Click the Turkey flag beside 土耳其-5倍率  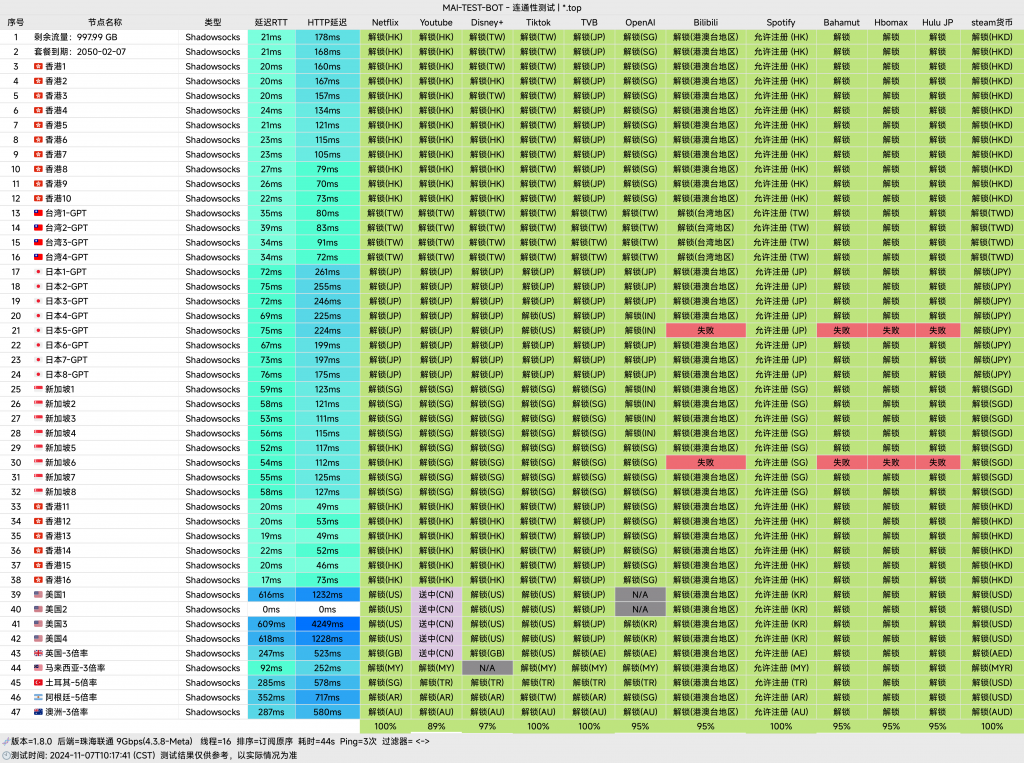point(38,683)
